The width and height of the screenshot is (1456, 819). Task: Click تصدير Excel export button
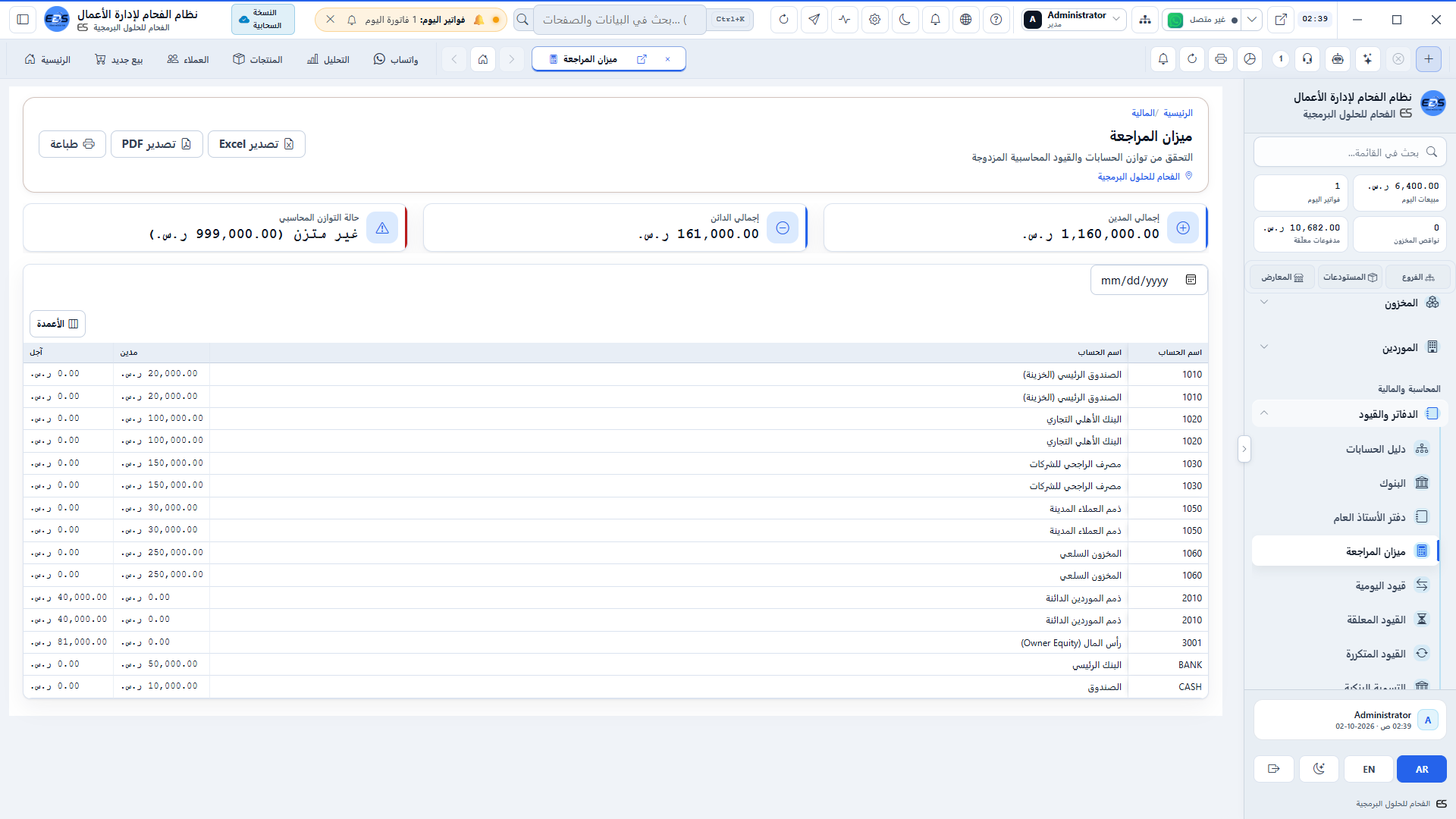256,144
